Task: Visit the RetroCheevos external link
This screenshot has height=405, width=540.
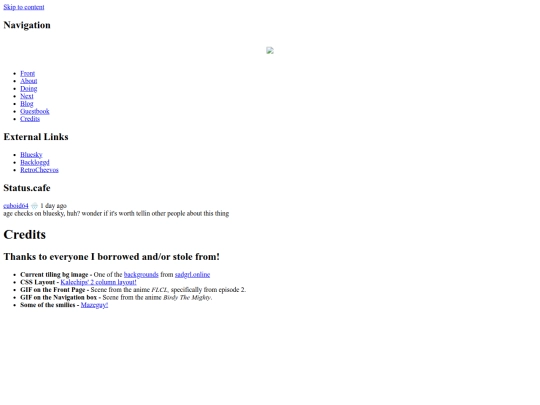Action: coord(39,170)
